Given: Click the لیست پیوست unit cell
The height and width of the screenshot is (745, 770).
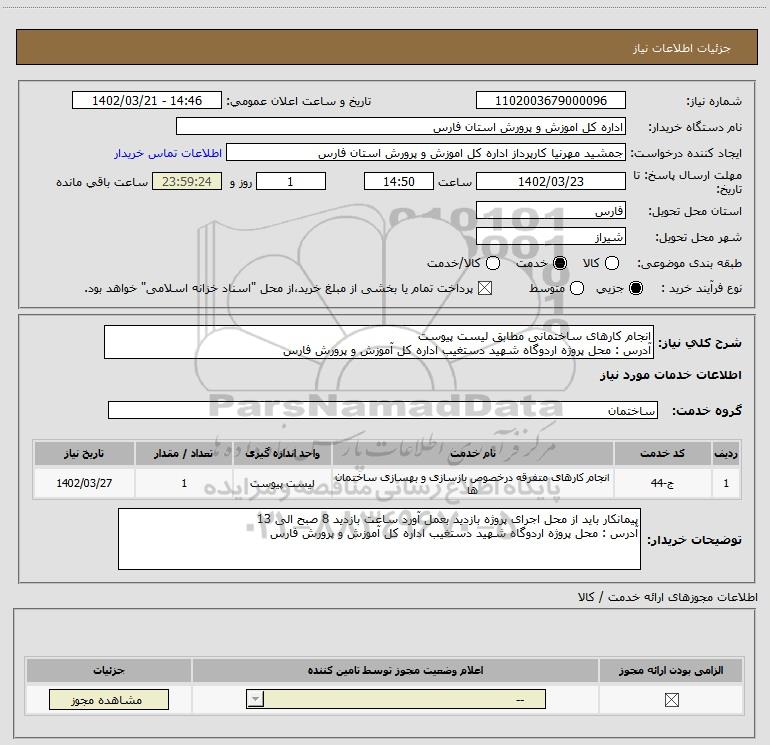Looking at the screenshot, I should tap(282, 483).
